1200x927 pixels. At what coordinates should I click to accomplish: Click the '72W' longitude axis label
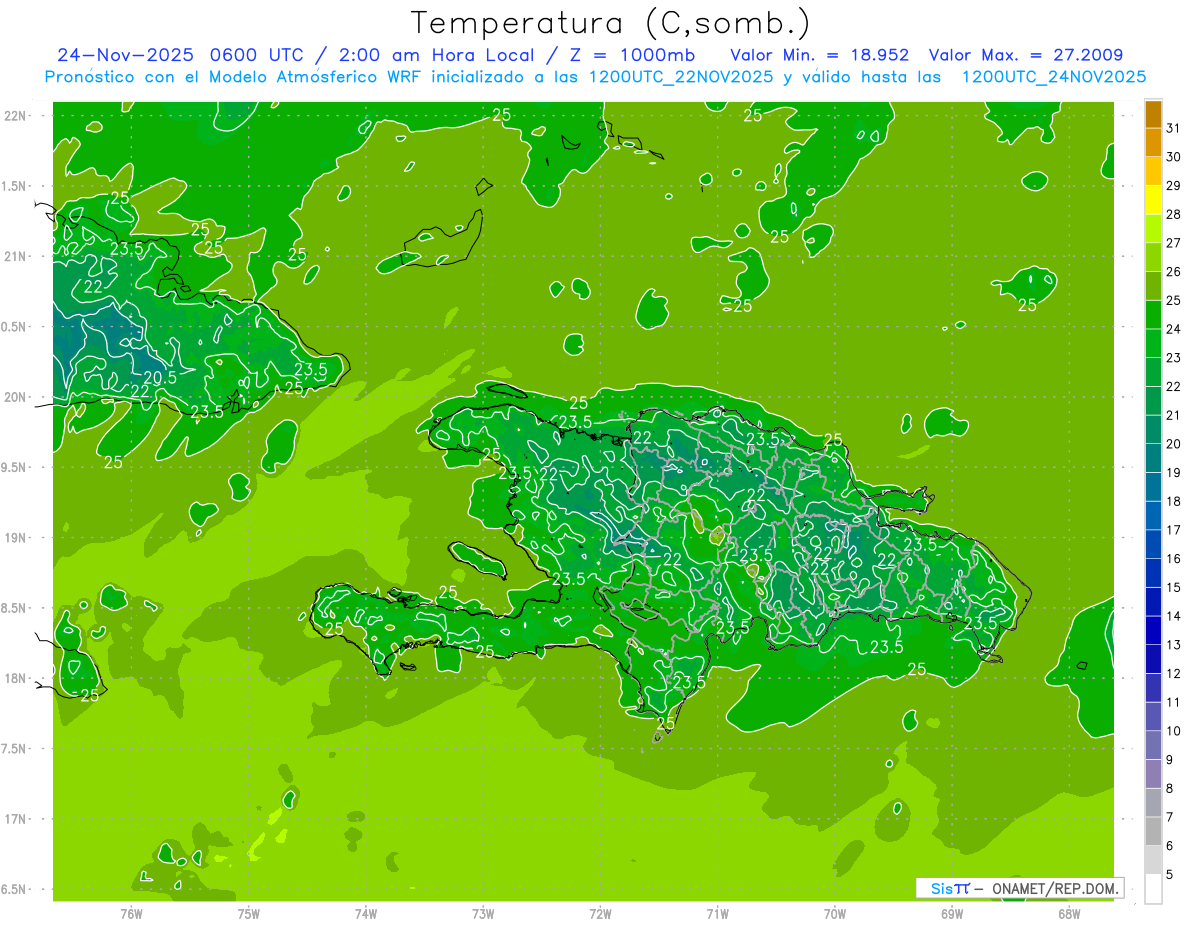600,914
